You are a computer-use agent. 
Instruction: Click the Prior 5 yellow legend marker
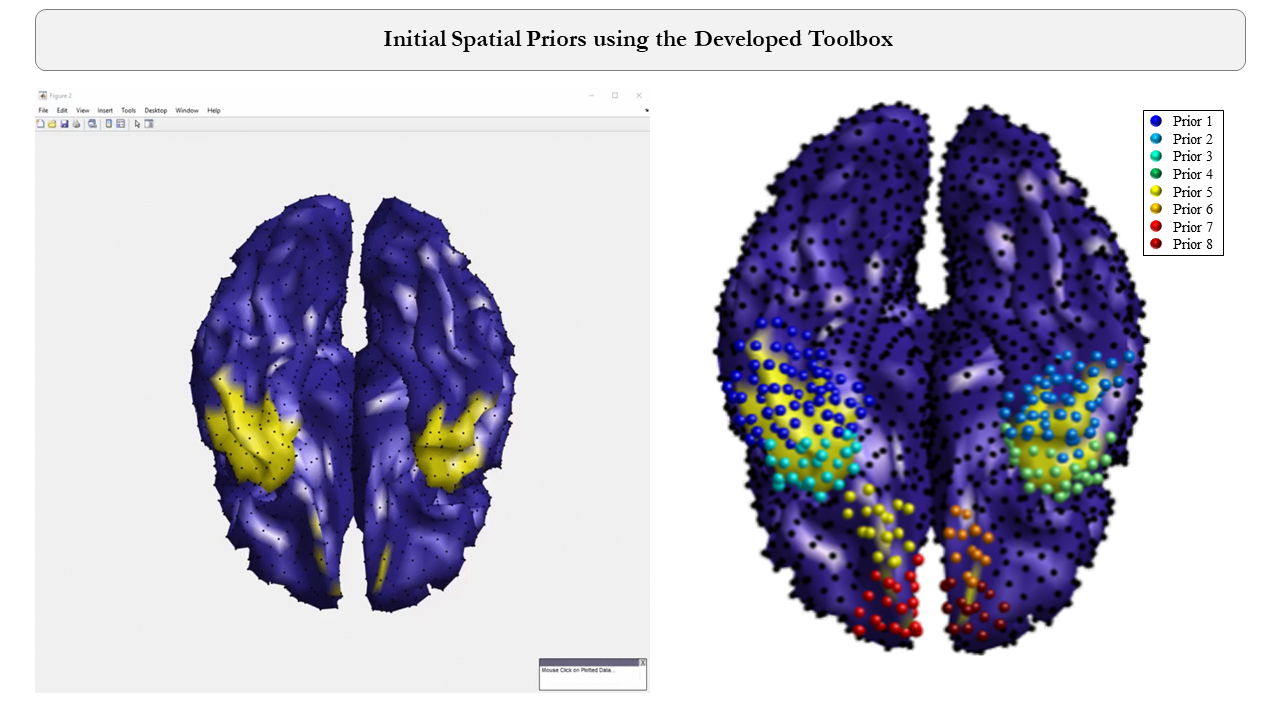coord(1156,192)
